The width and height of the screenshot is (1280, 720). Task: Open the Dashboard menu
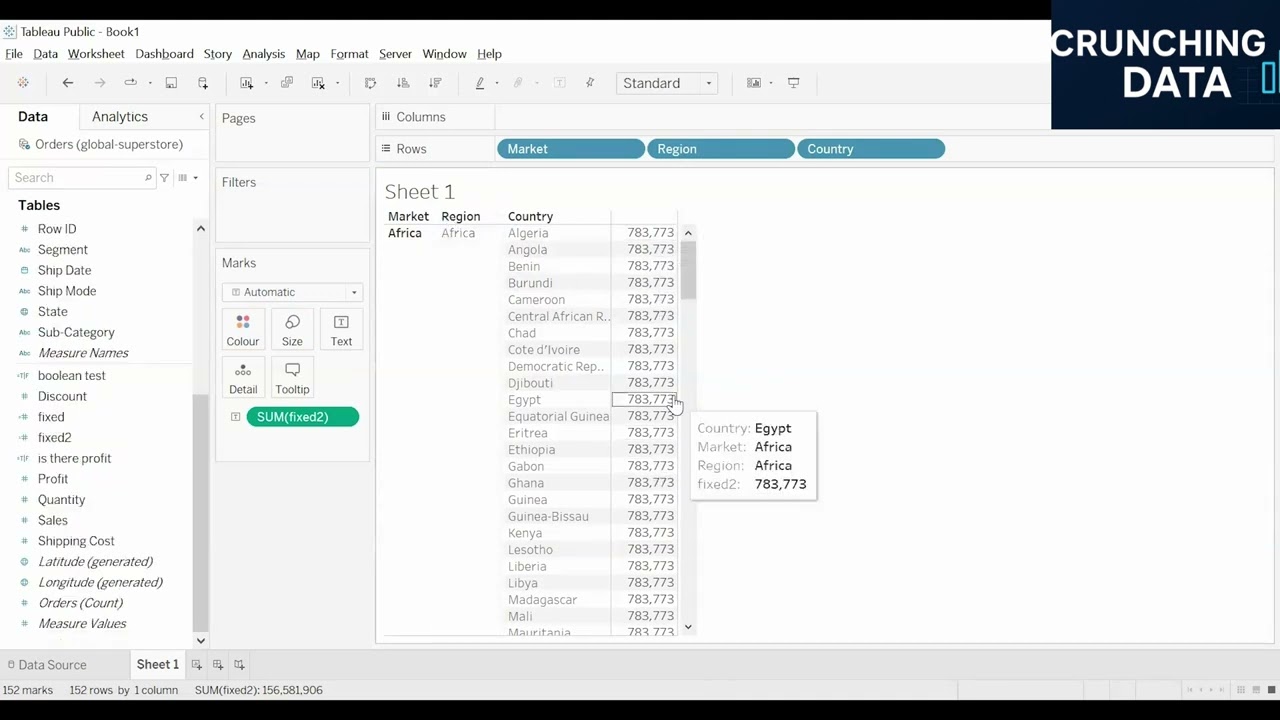[164, 54]
